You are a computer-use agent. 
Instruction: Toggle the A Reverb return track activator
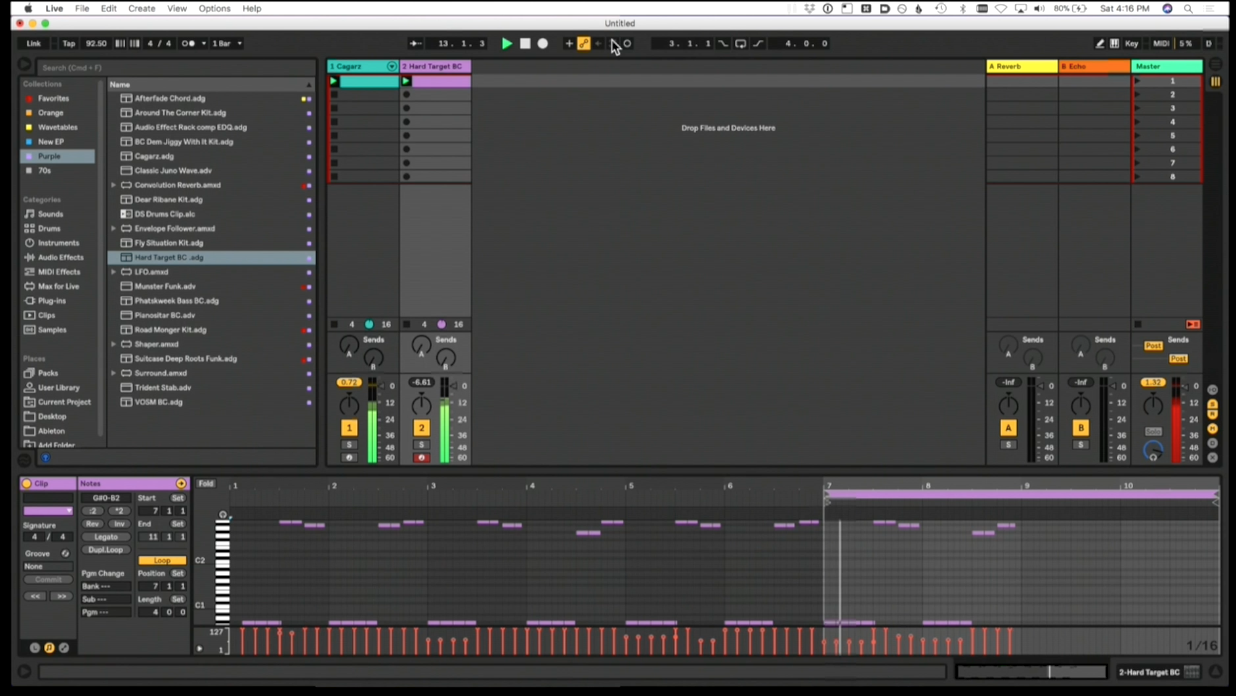pos(1008,428)
